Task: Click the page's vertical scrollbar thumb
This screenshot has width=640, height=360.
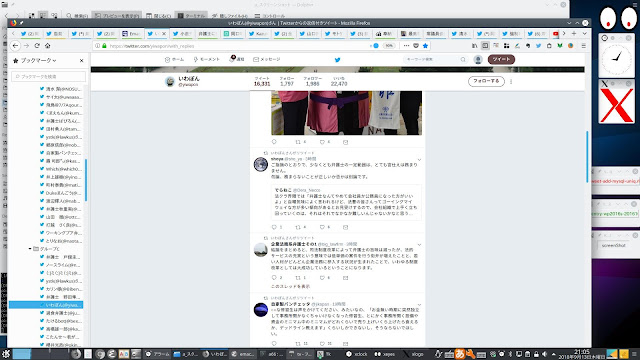Action: 587,157
